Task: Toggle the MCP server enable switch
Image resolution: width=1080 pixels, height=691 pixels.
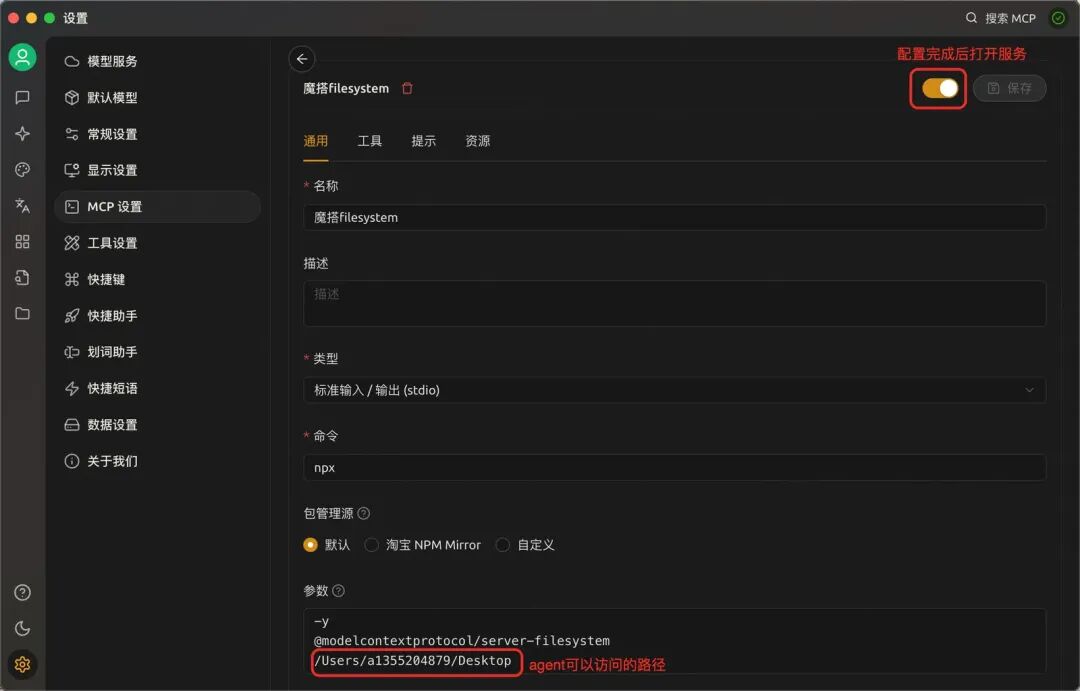Action: coord(939,88)
